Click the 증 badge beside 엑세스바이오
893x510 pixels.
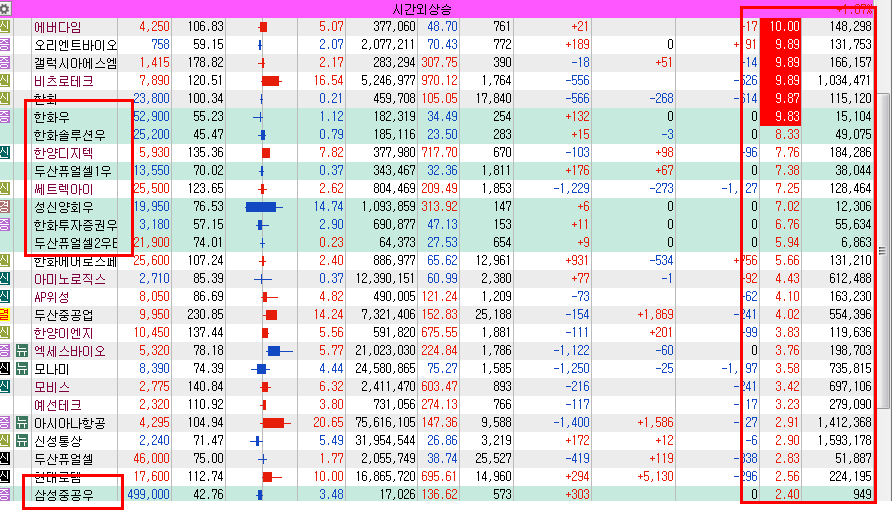pos(5,351)
